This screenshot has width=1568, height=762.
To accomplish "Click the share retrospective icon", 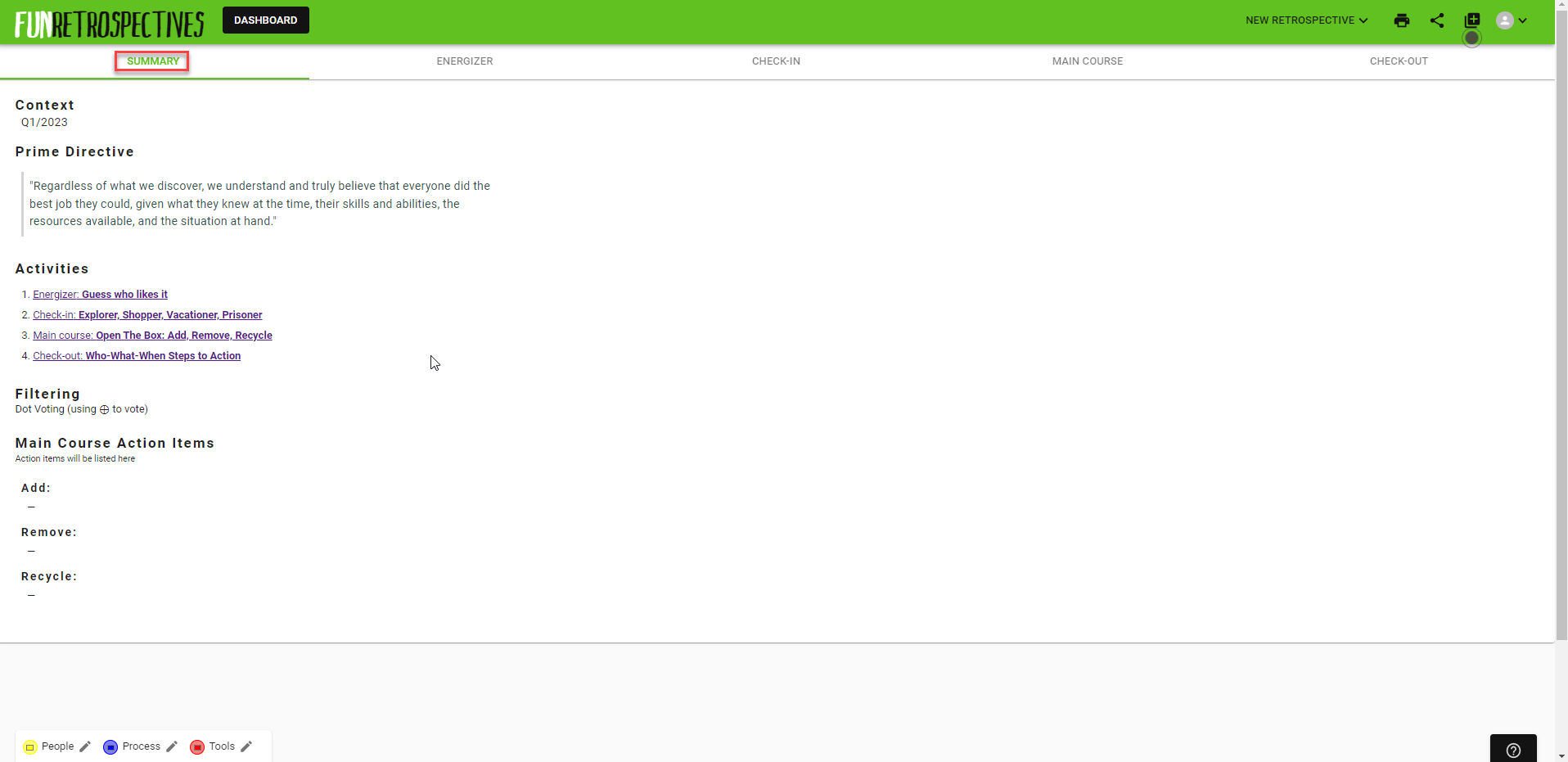I will coord(1436,20).
